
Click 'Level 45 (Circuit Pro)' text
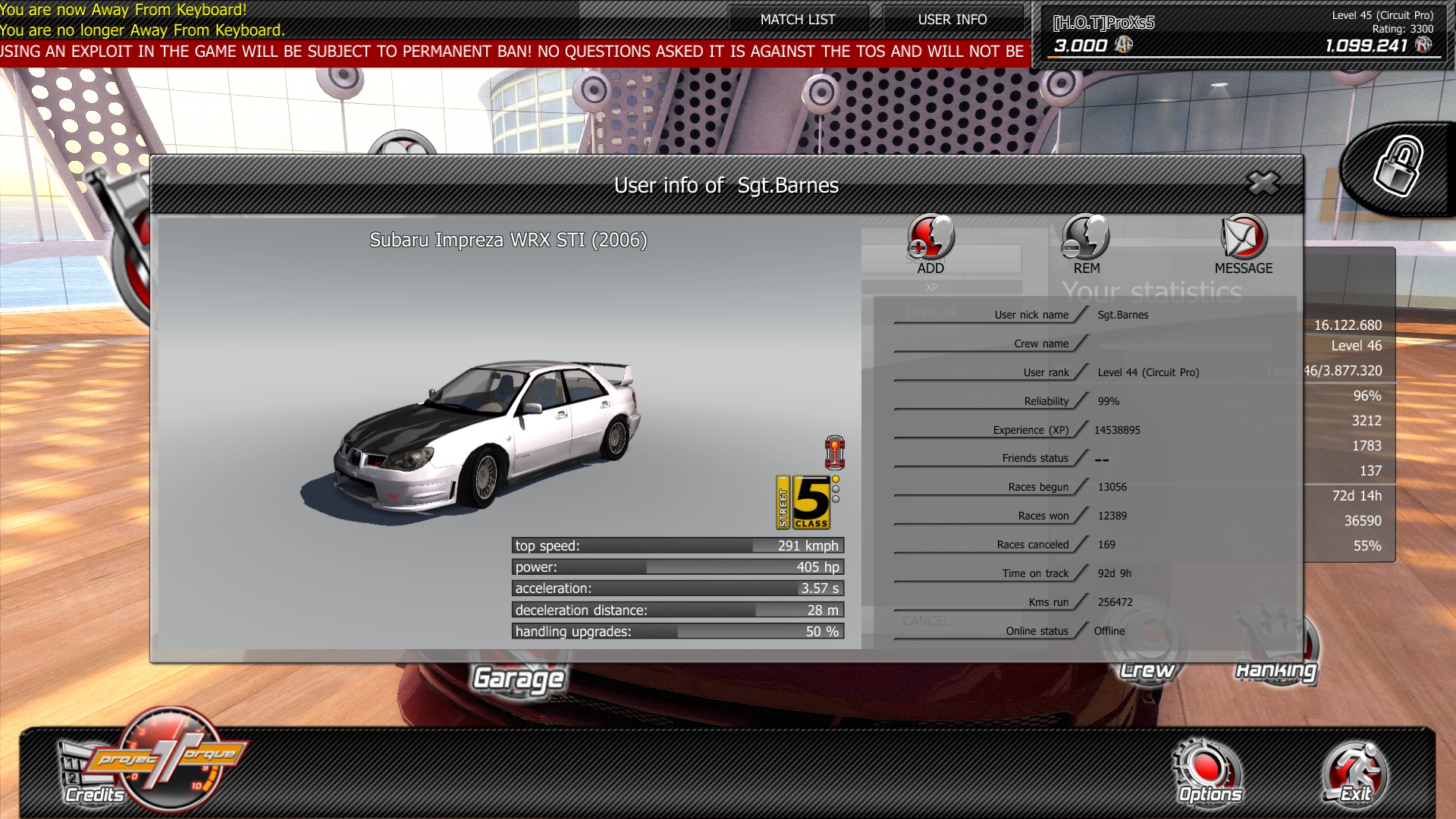coord(1382,15)
